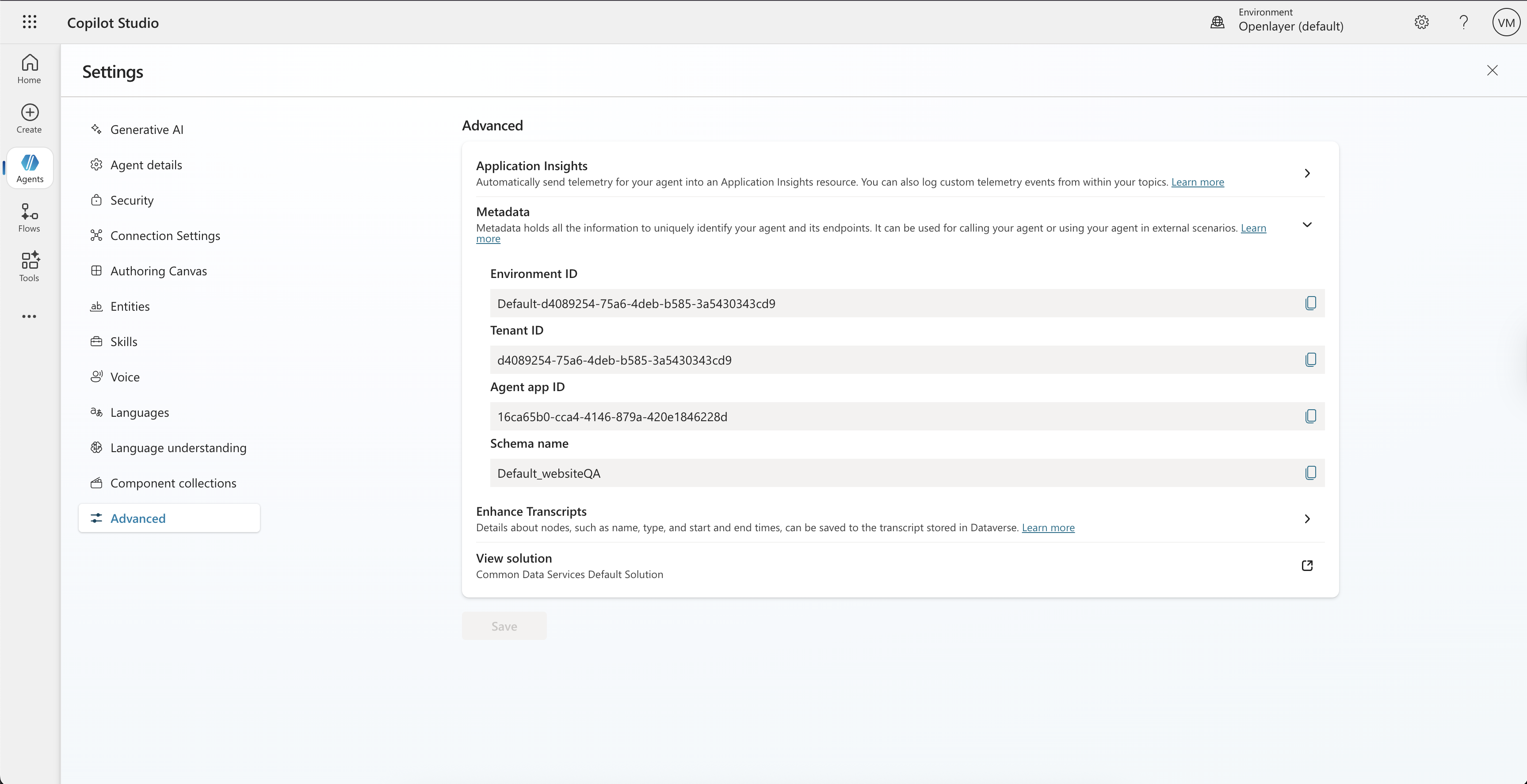This screenshot has height=784, width=1527.
Task: Open Learn more about Application Insights
Action: [x=1198, y=182]
